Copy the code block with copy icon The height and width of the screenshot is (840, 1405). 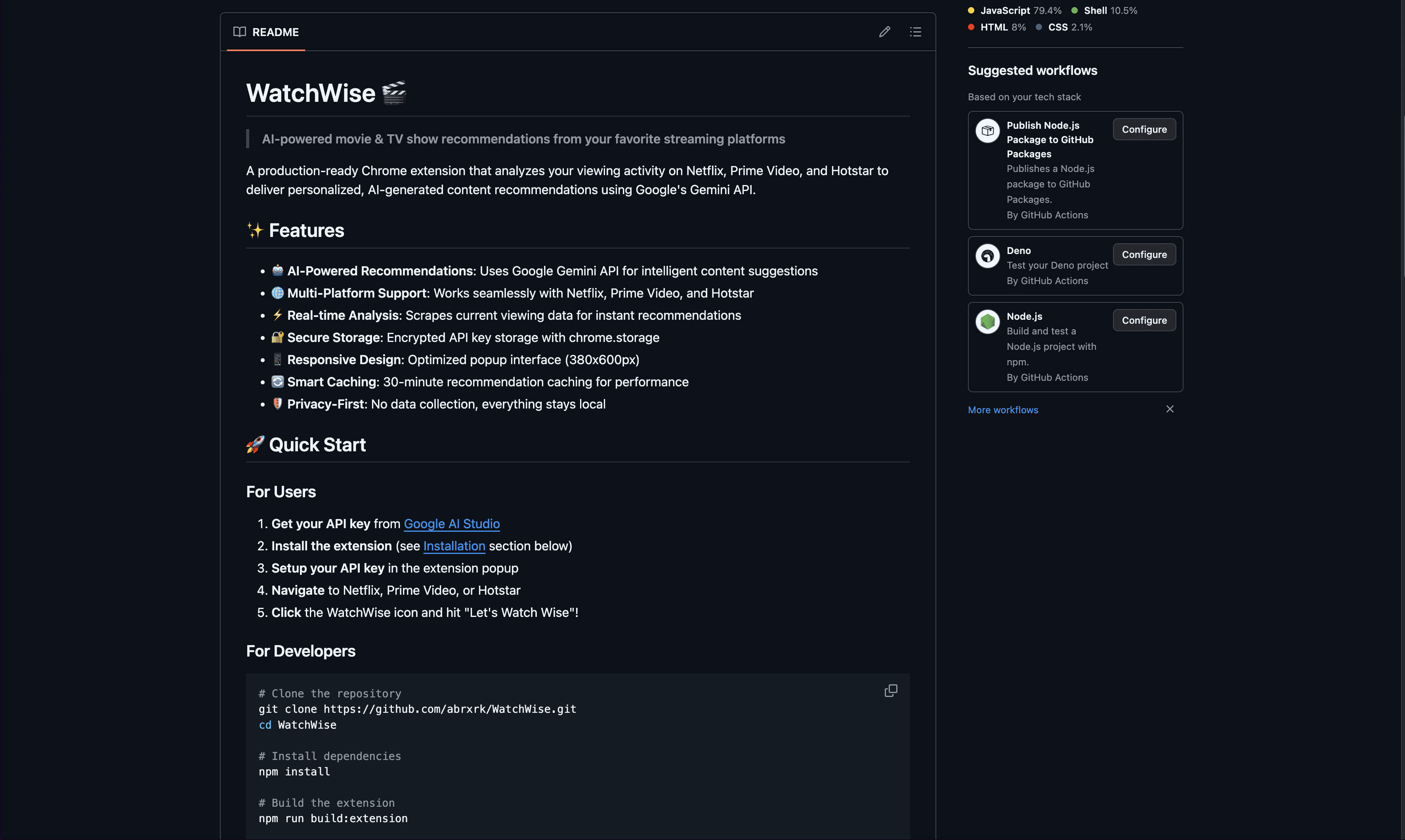[891, 691]
